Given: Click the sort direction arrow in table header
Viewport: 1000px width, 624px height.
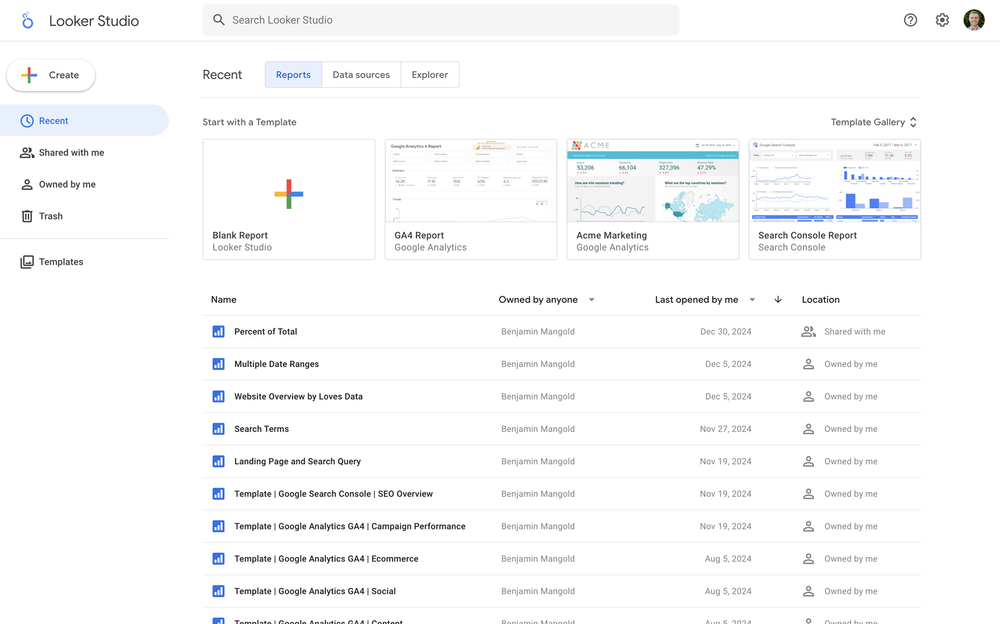Looking at the screenshot, I should 778,299.
